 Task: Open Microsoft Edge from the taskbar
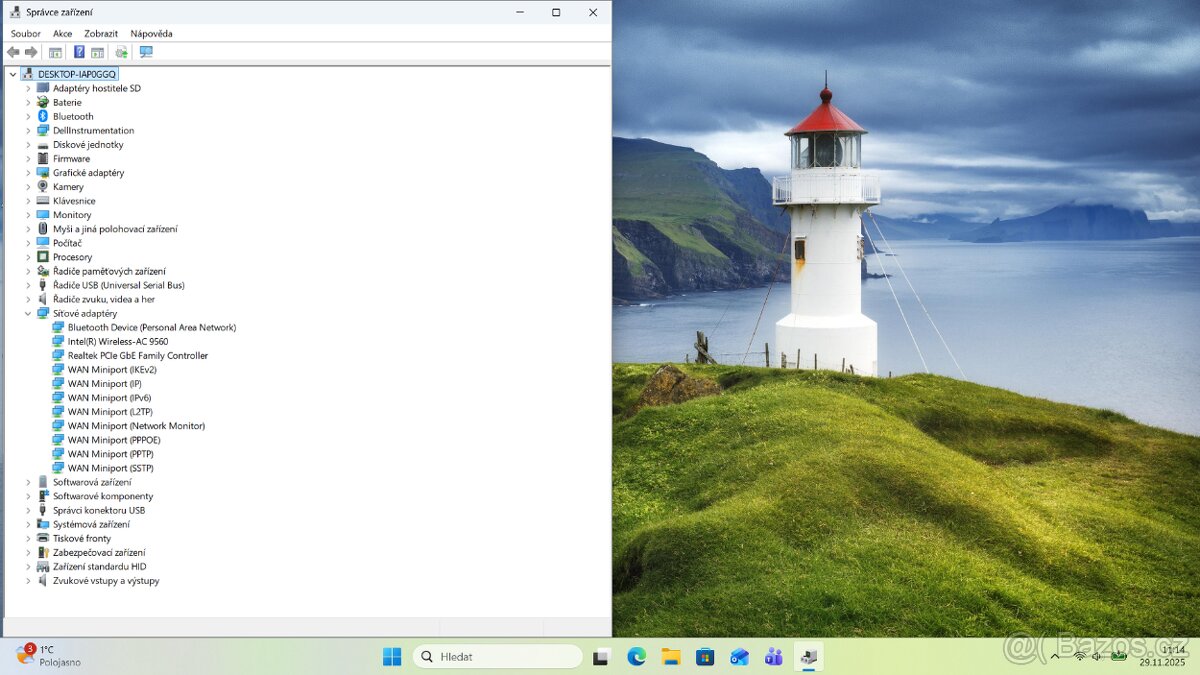point(636,657)
